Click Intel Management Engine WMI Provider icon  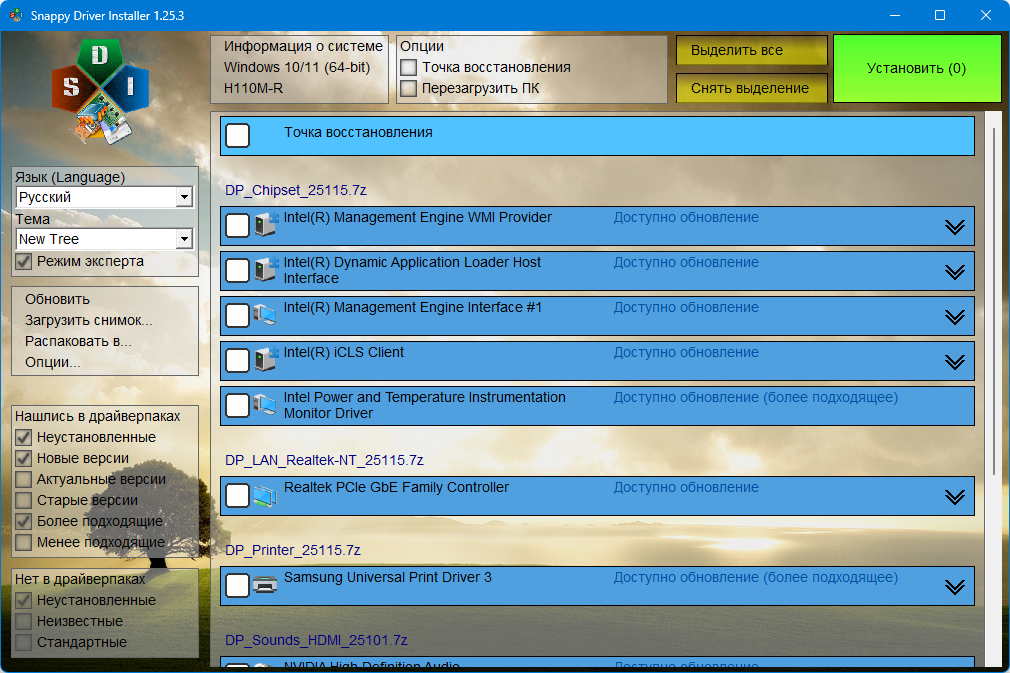[266, 225]
